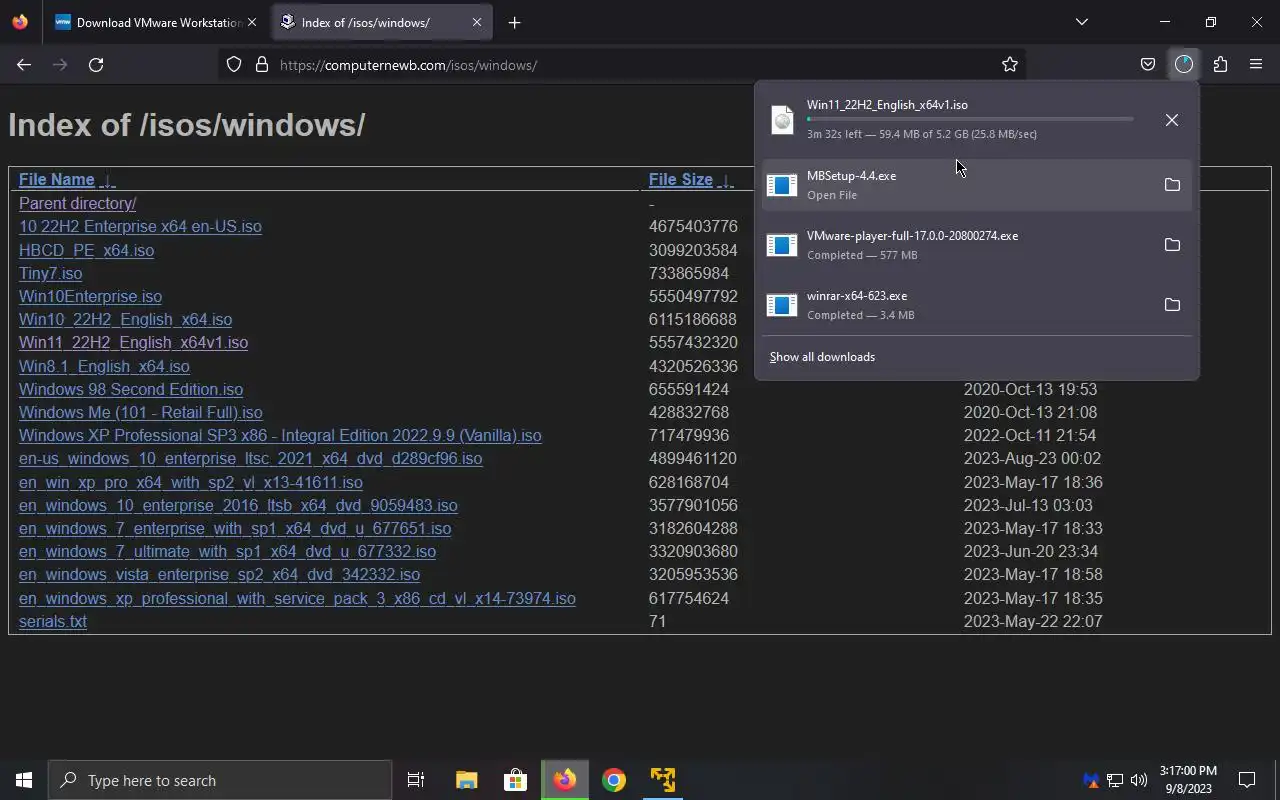Click Windows 98 Second Edition.iso link
This screenshot has width=1280, height=800.
tap(131, 389)
